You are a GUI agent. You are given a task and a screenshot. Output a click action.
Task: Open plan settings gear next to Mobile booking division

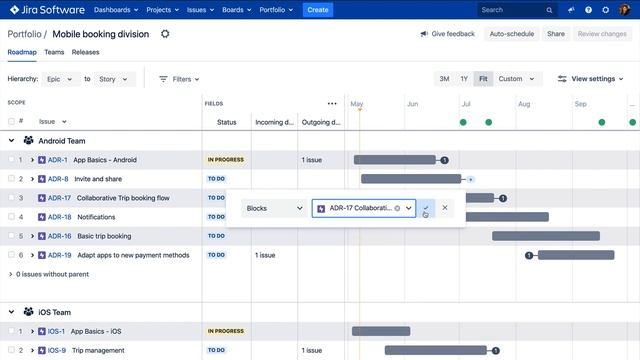pyautogui.click(x=165, y=34)
